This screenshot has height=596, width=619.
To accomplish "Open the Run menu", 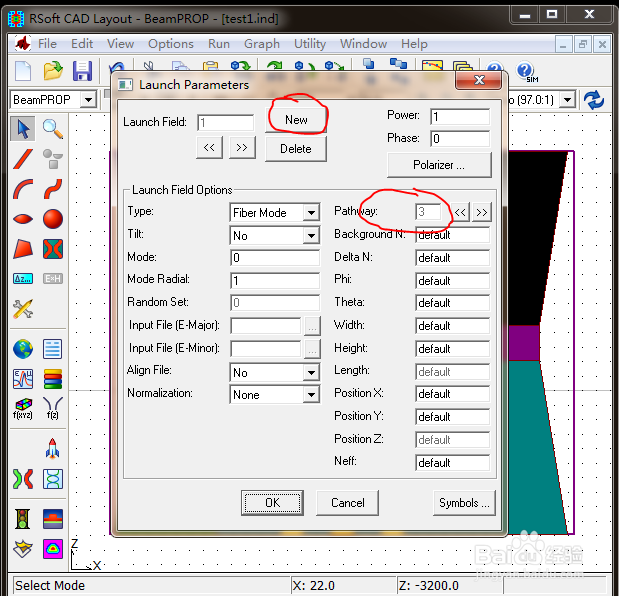I will [219, 44].
